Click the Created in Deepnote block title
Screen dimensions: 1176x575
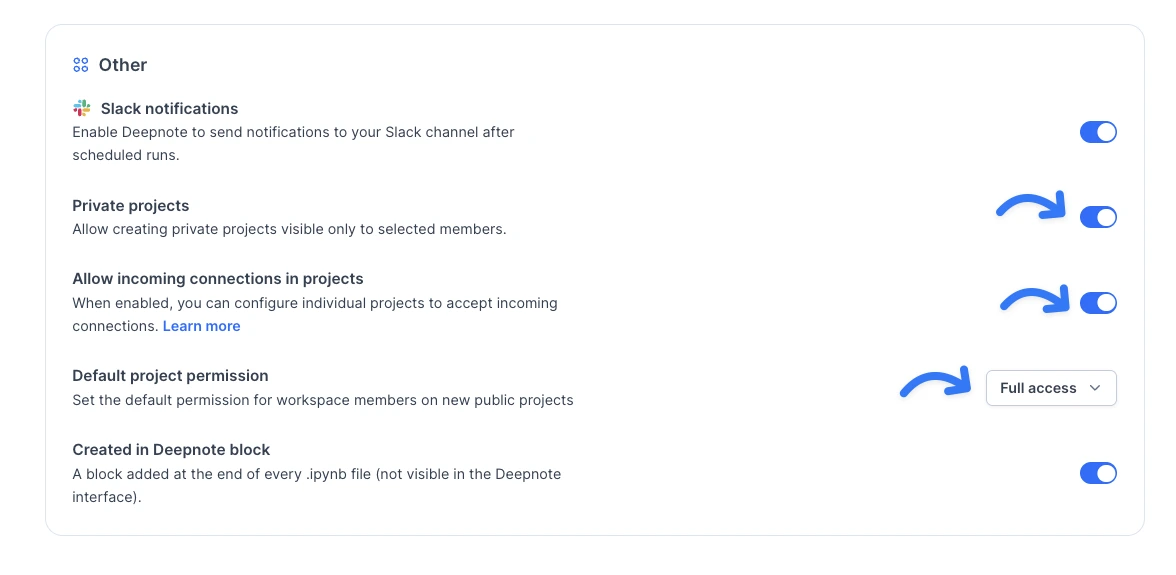click(171, 449)
